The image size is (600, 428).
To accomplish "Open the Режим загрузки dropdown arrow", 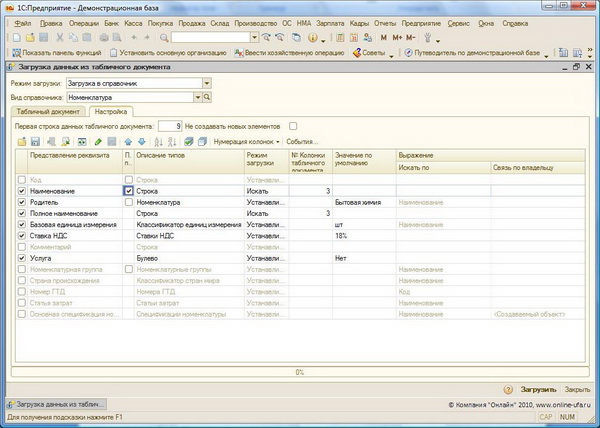I will [207, 83].
